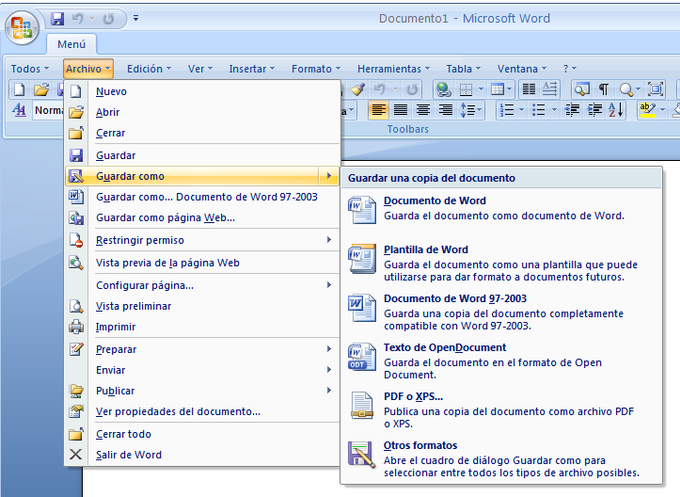Click the Documento de Word icon in submenu
This screenshot has width=680, height=497.
click(362, 209)
